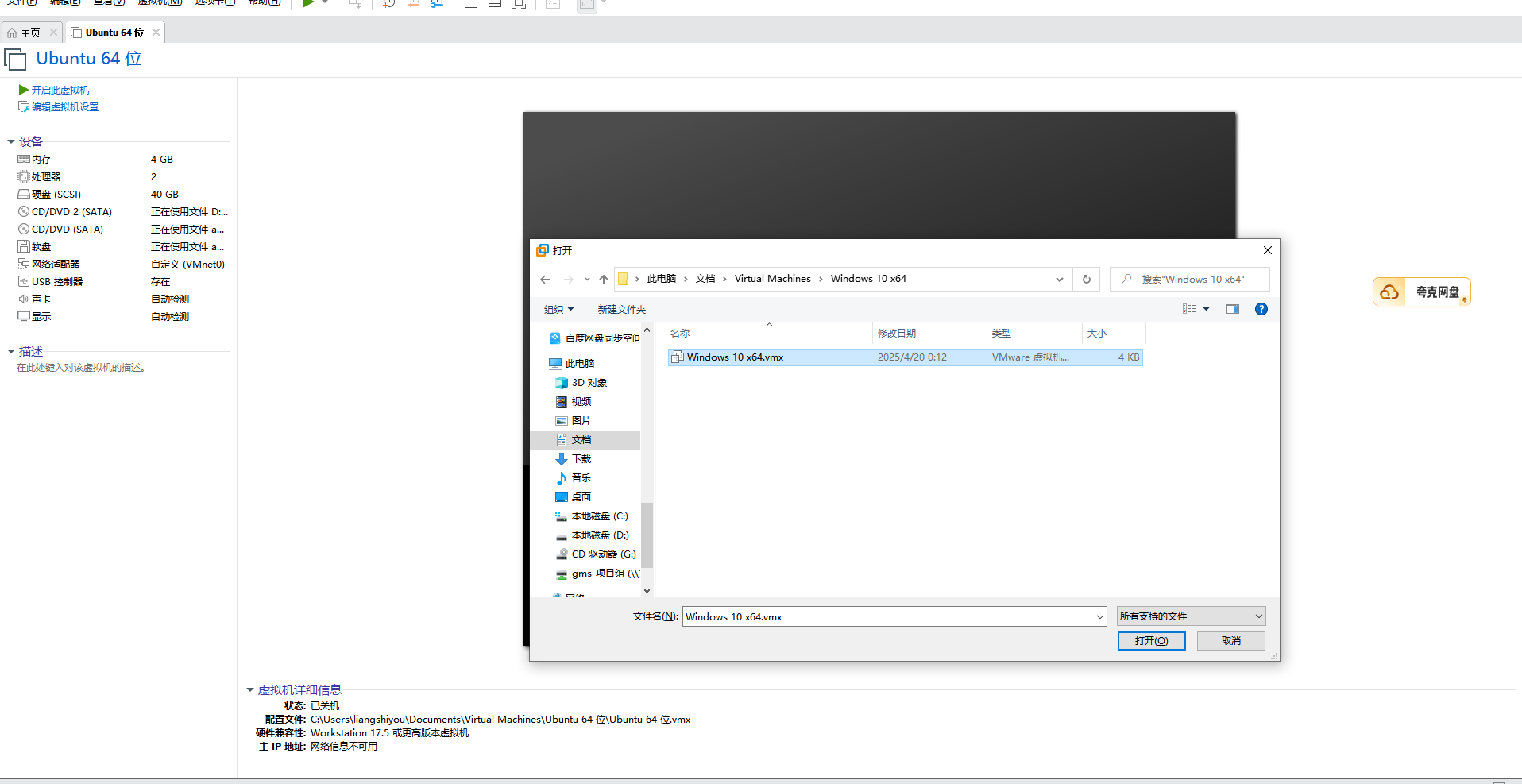Click the 文件名 filename input field

point(888,617)
